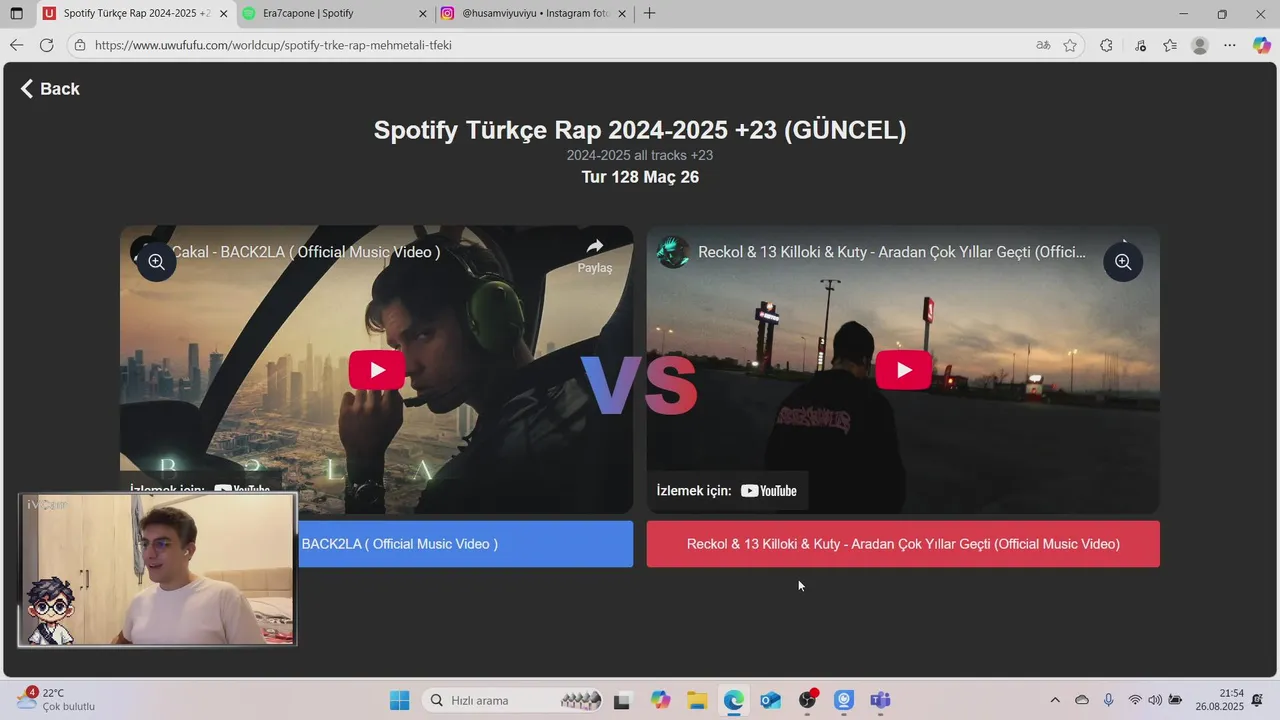This screenshot has height=720, width=1280.
Task: Close the Era7capone Spotify tab
Action: click(x=422, y=14)
